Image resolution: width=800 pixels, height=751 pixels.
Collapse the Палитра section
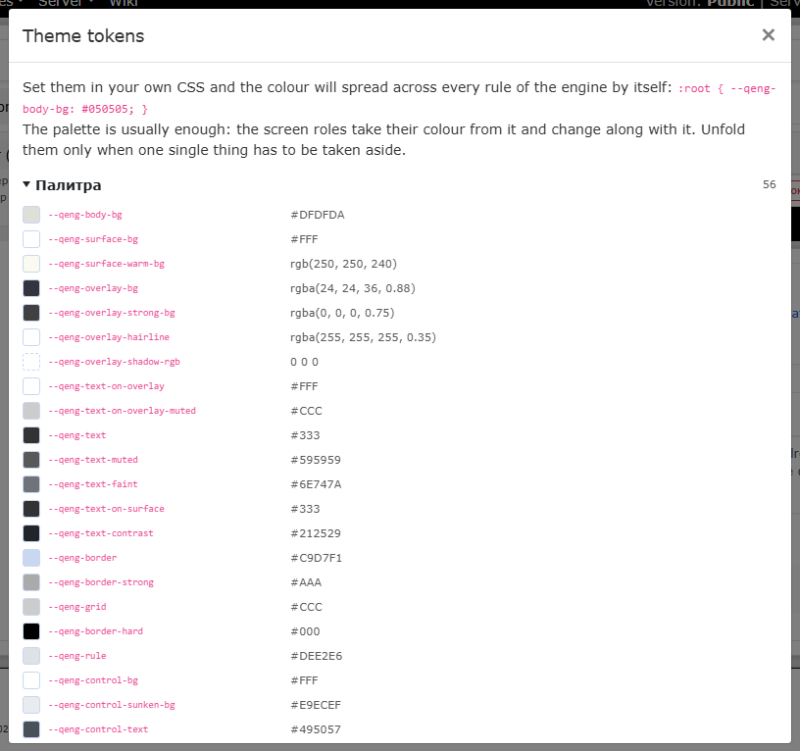(x=62, y=185)
